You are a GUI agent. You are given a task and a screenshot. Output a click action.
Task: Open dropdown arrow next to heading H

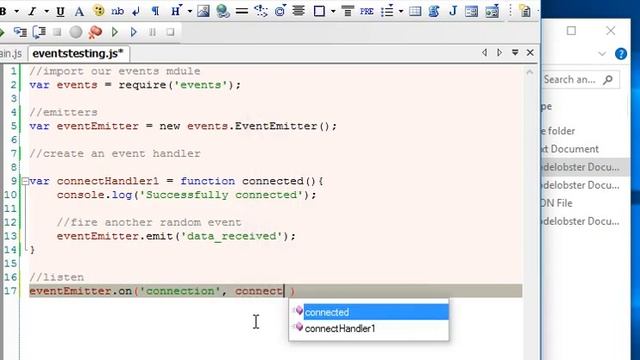(x=190, y=11)
